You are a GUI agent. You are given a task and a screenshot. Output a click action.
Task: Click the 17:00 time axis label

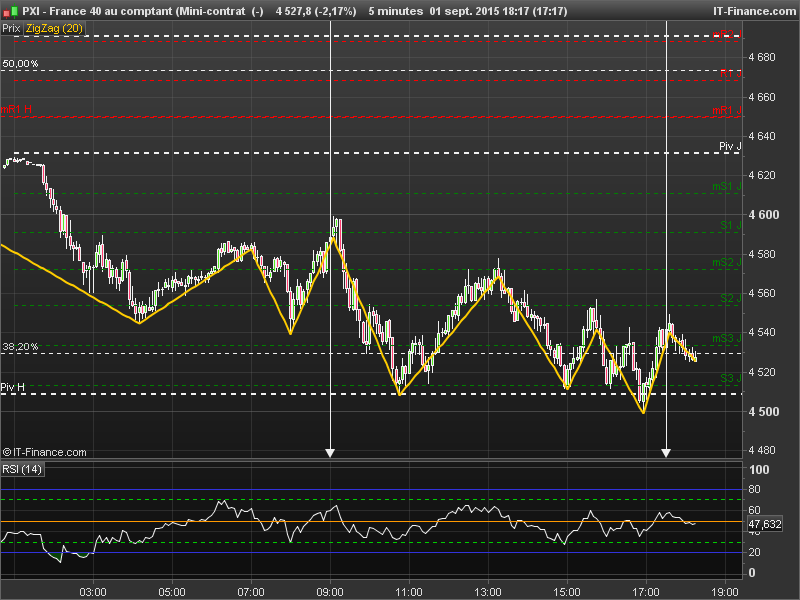646,592
